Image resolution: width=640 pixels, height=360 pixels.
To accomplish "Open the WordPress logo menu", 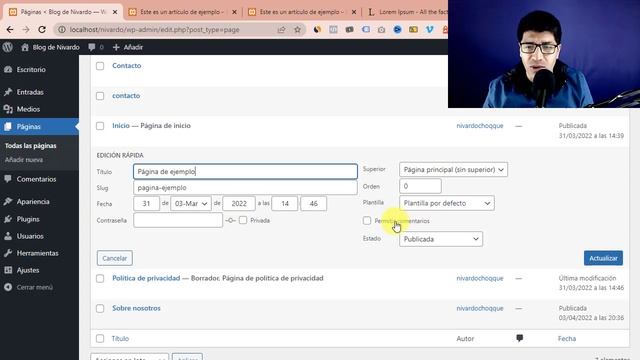I will pos(7,47).
